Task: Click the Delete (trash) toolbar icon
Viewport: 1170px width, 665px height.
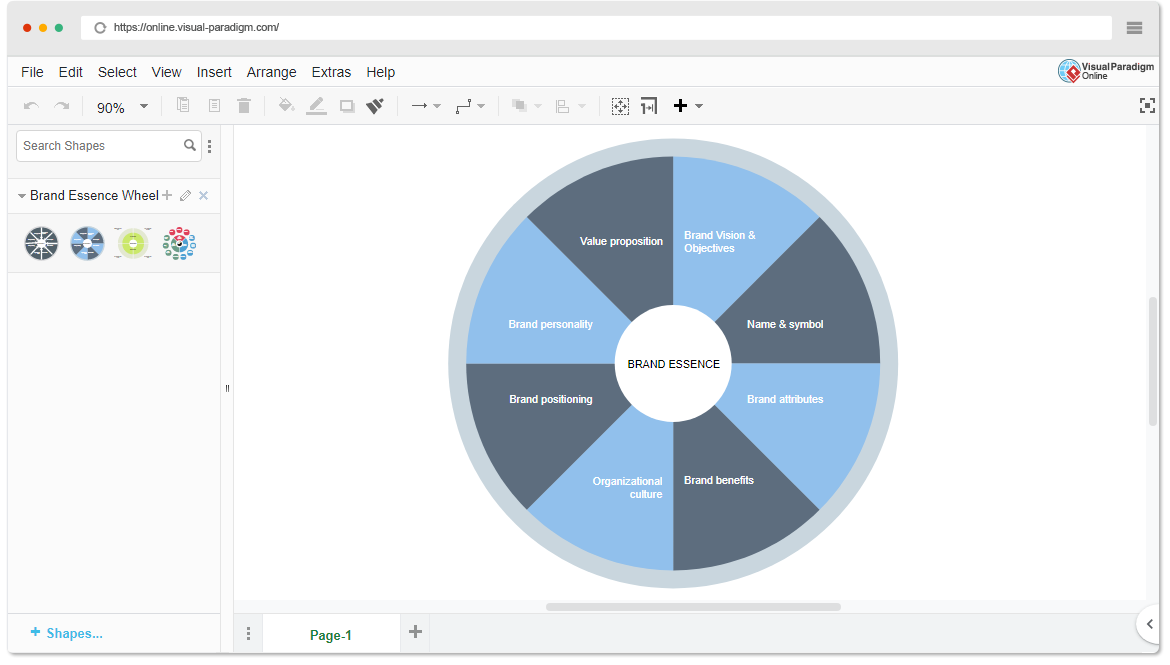Action: point(244,105)
